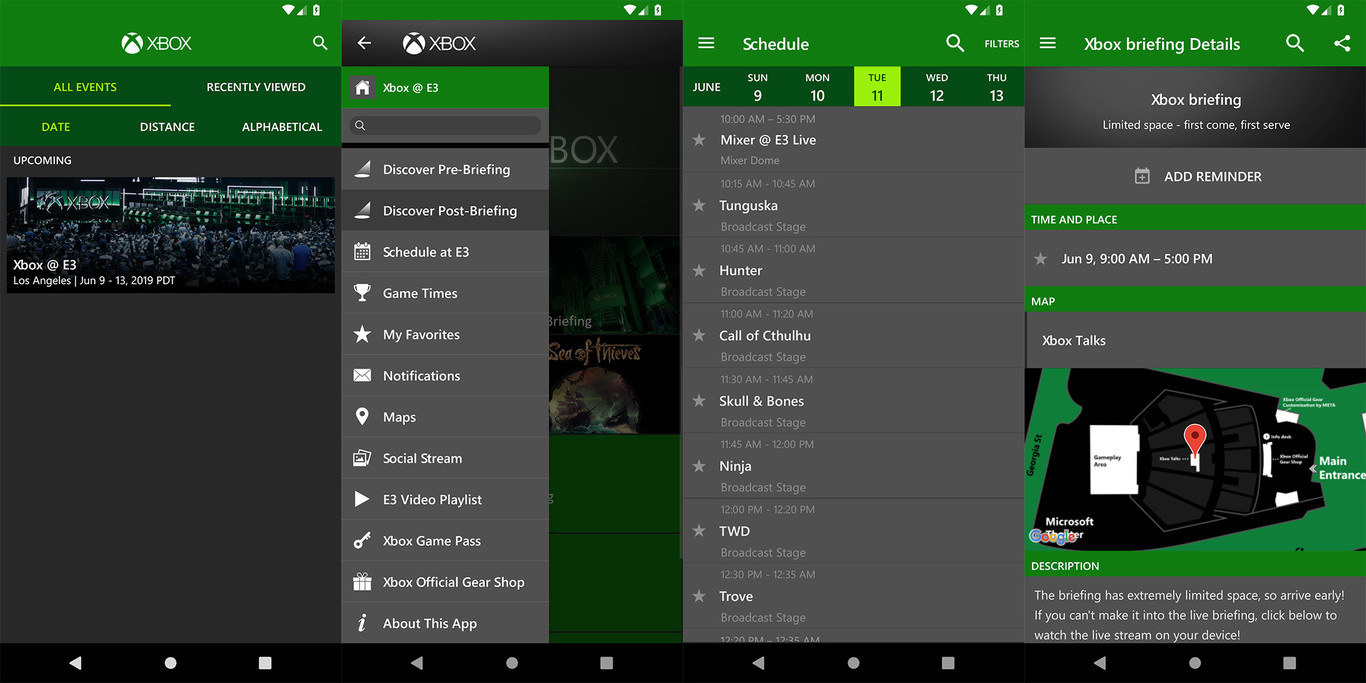Open FILTERS on the Schedule view
Image resolution: width=1366 pixels, height=683 pixels.
[1001, 44]
